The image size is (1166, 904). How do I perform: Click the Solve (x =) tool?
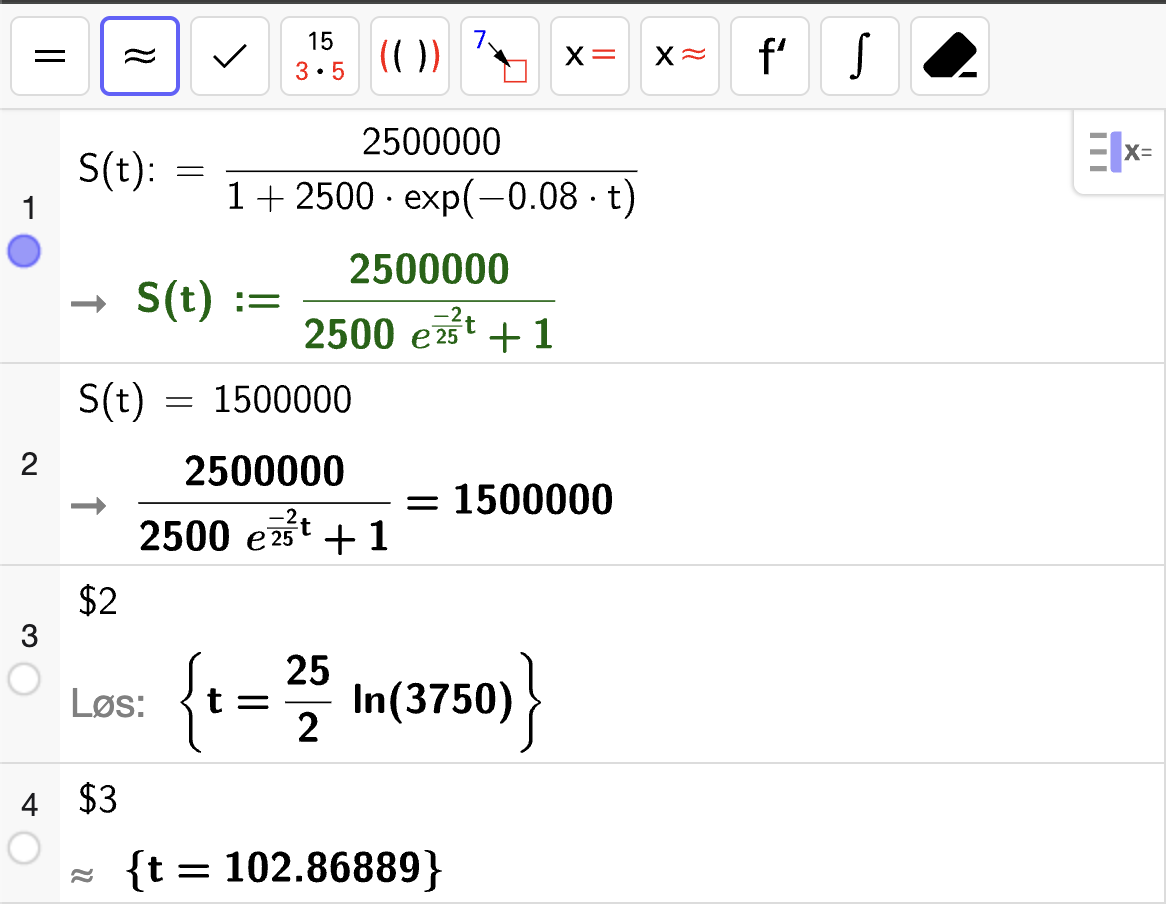[590, 56]
